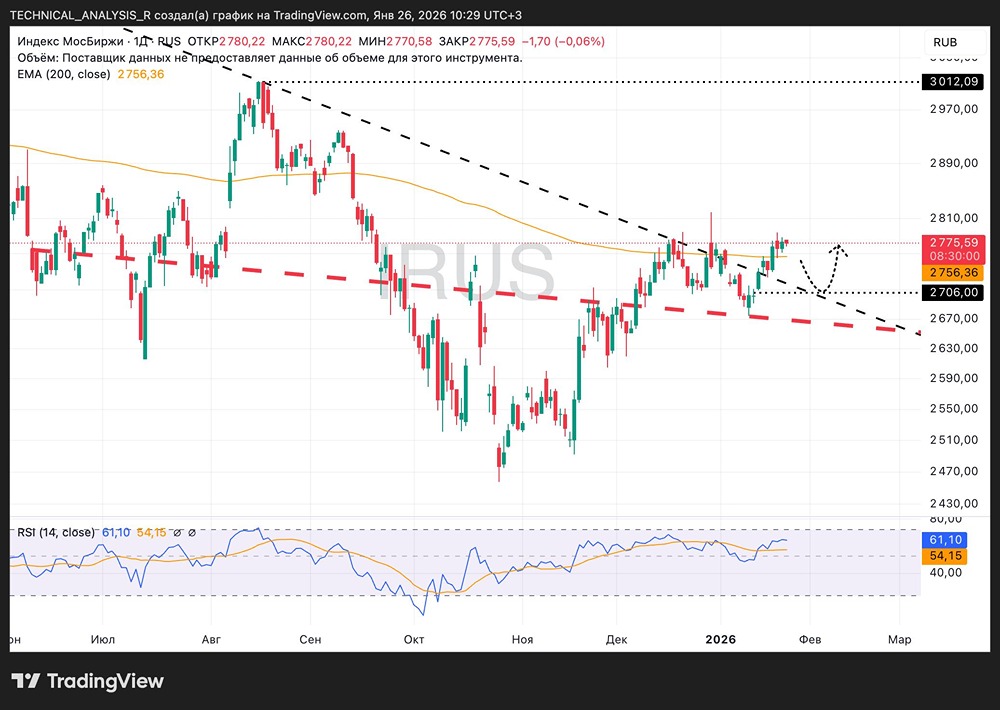The image size is (1000, 710).
Task: Click the black 3012,09 price axis label
Action: 954,82
